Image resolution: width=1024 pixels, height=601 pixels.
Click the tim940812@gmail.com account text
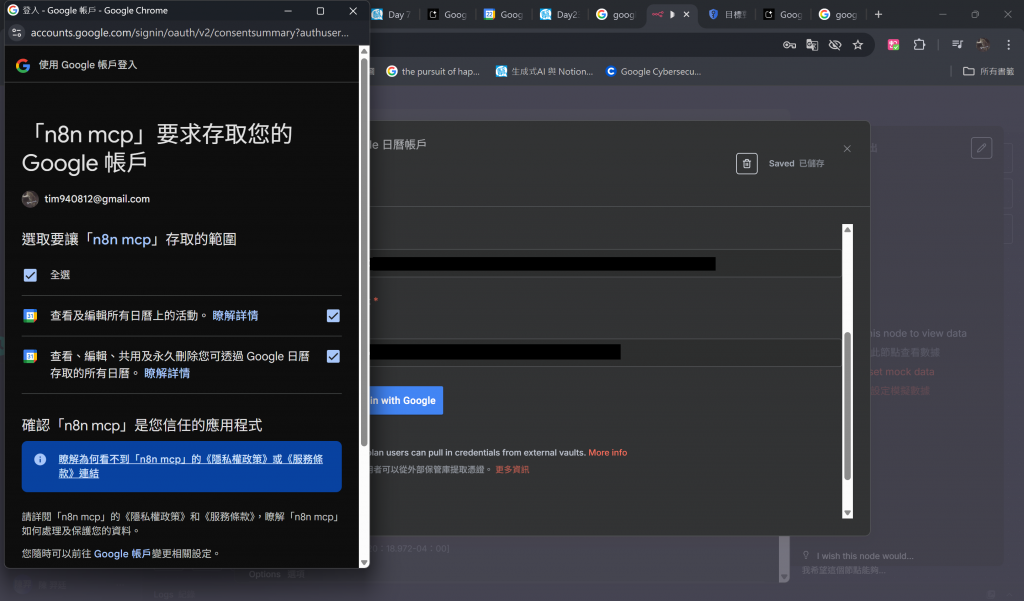pyautogui.click(x=97, y=199)
